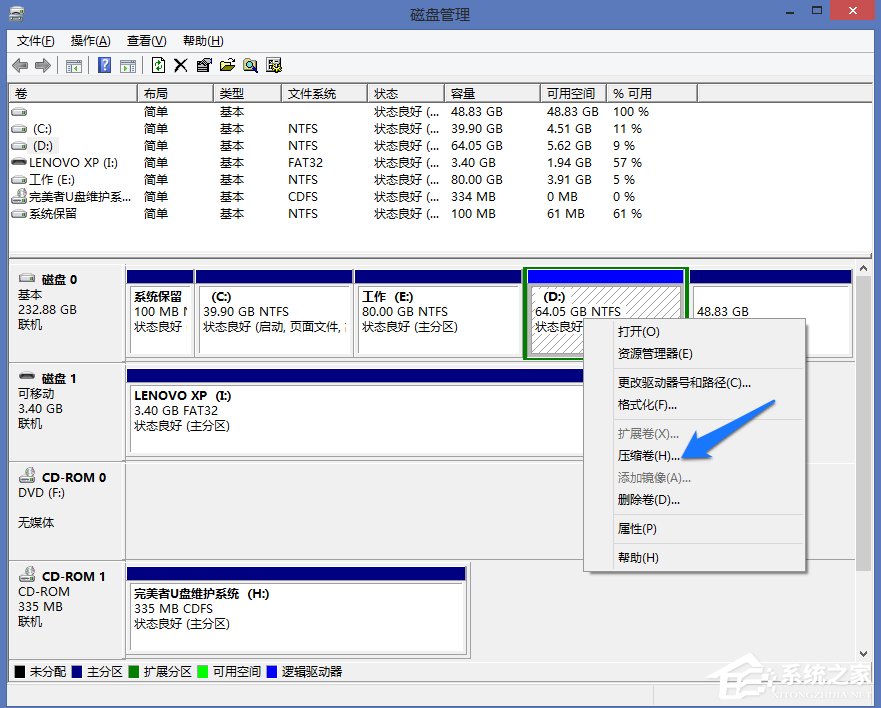Toggle the action pane visibility

[x=127, y=65]
